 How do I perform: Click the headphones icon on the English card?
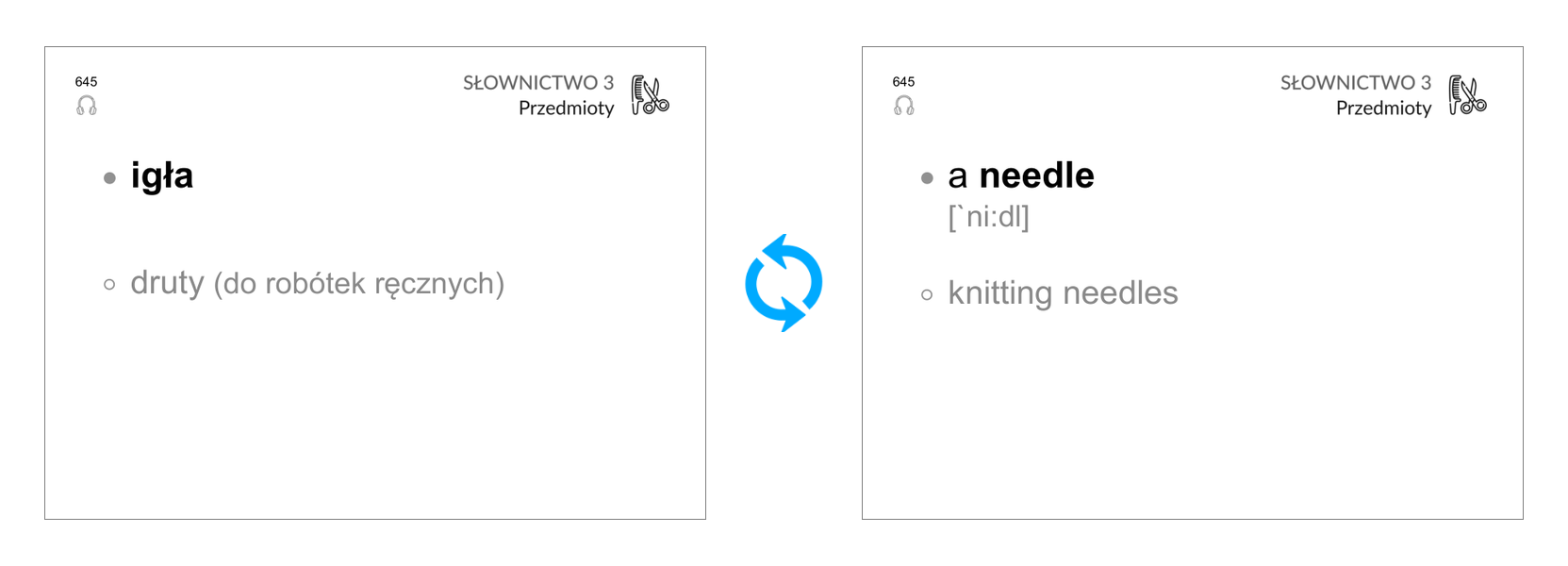pyautogui.click(x=904, y=106)
